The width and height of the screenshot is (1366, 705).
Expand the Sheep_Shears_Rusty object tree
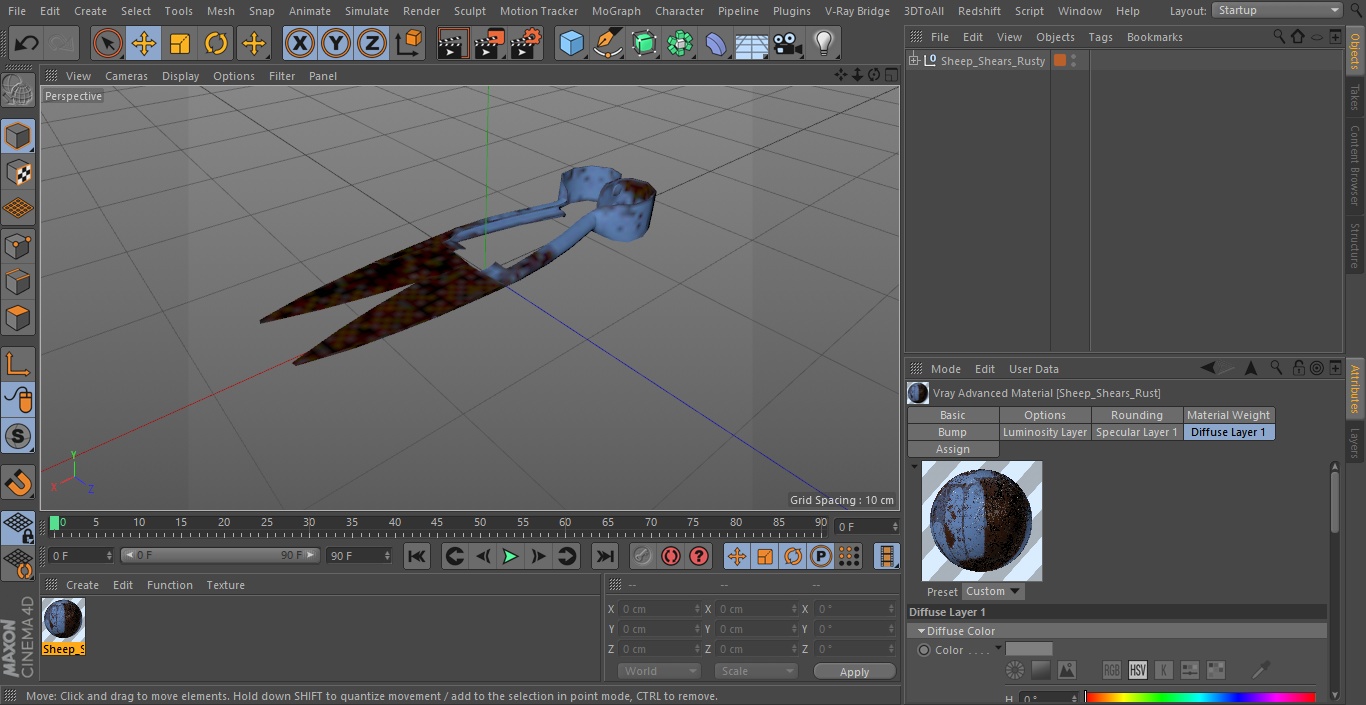tap(914, 61)
